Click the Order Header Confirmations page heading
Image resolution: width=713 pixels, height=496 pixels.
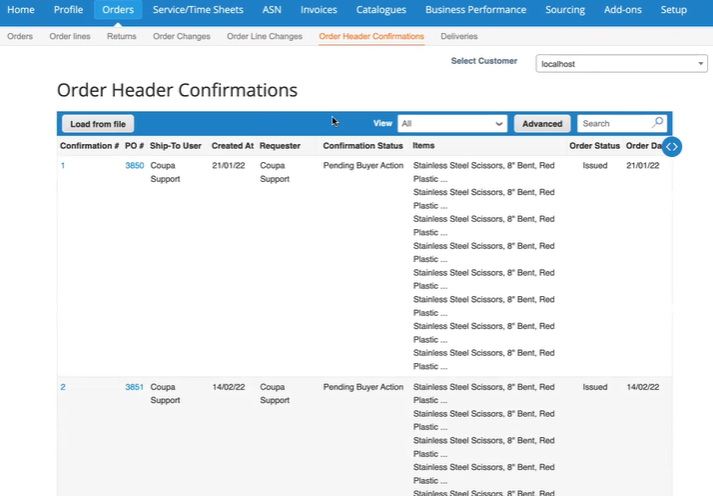(x=177, y=90)
